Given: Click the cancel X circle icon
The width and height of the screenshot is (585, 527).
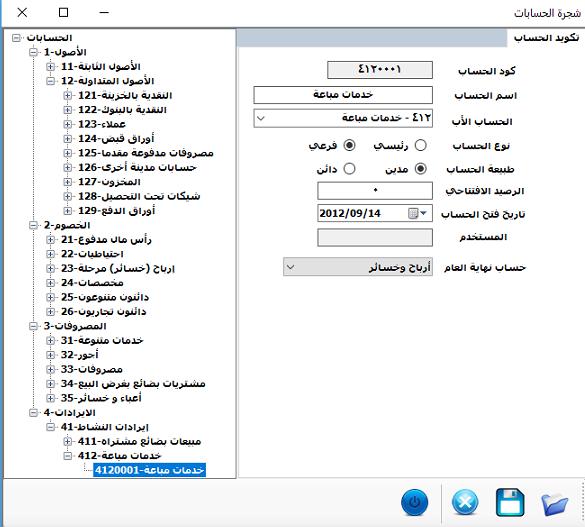Looking at the screenshot, I should tap(465, 502).
